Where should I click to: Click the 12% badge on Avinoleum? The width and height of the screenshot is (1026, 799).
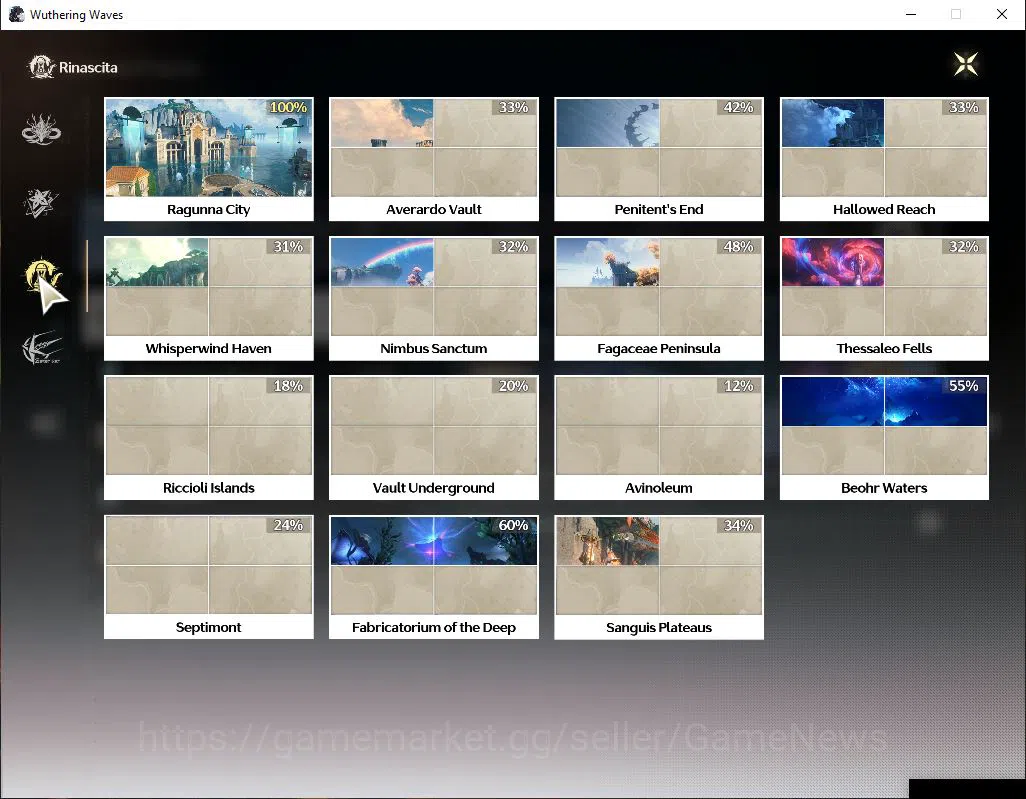click(739, 386)
